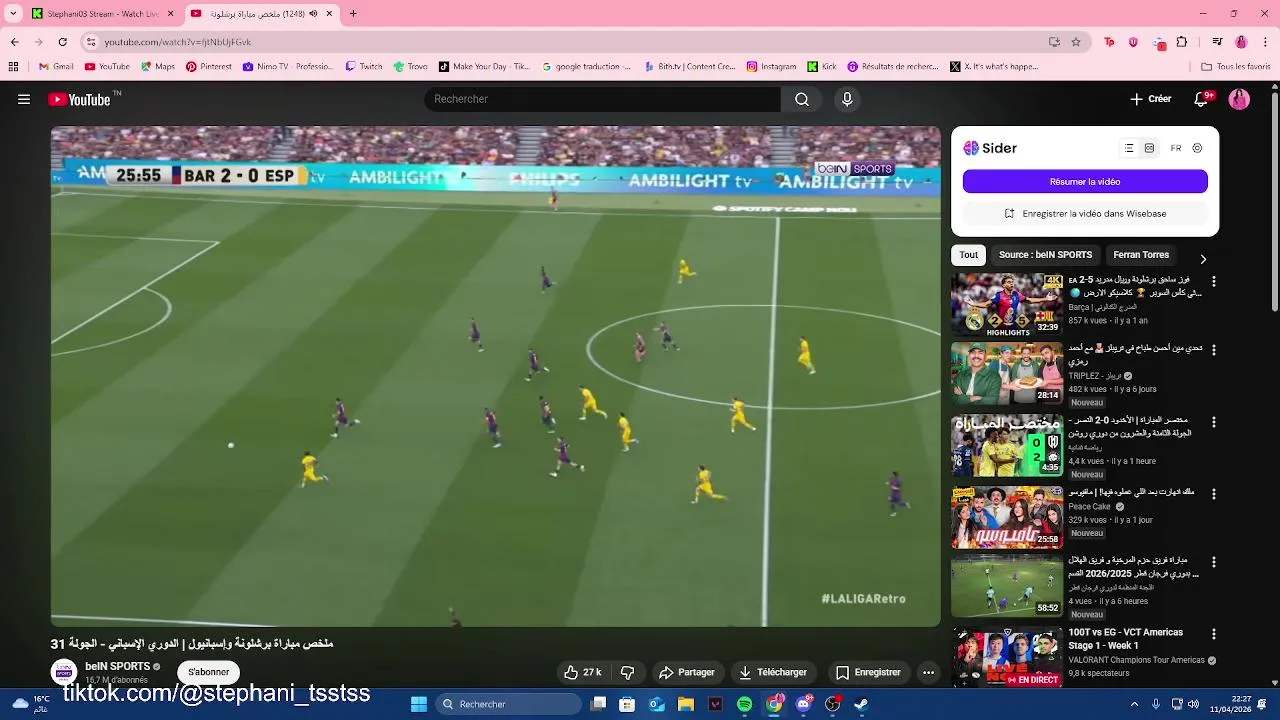Mute the YouTube tab via speaker icon
Viewport: 1280px width, 720px height.
click(x=313, y=14)
